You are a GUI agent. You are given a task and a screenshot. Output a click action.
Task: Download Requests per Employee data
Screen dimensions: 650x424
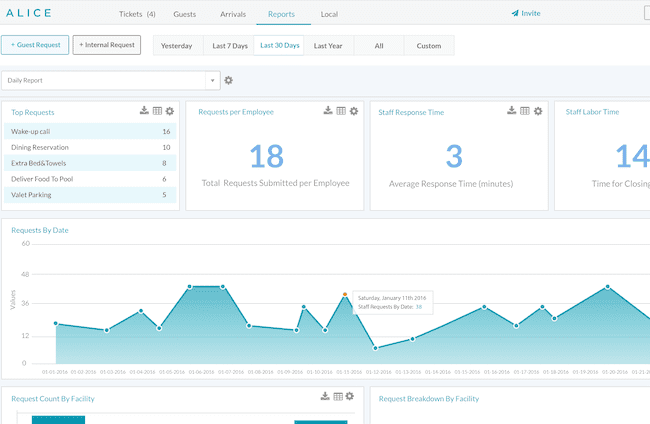(x=328, y=111)
